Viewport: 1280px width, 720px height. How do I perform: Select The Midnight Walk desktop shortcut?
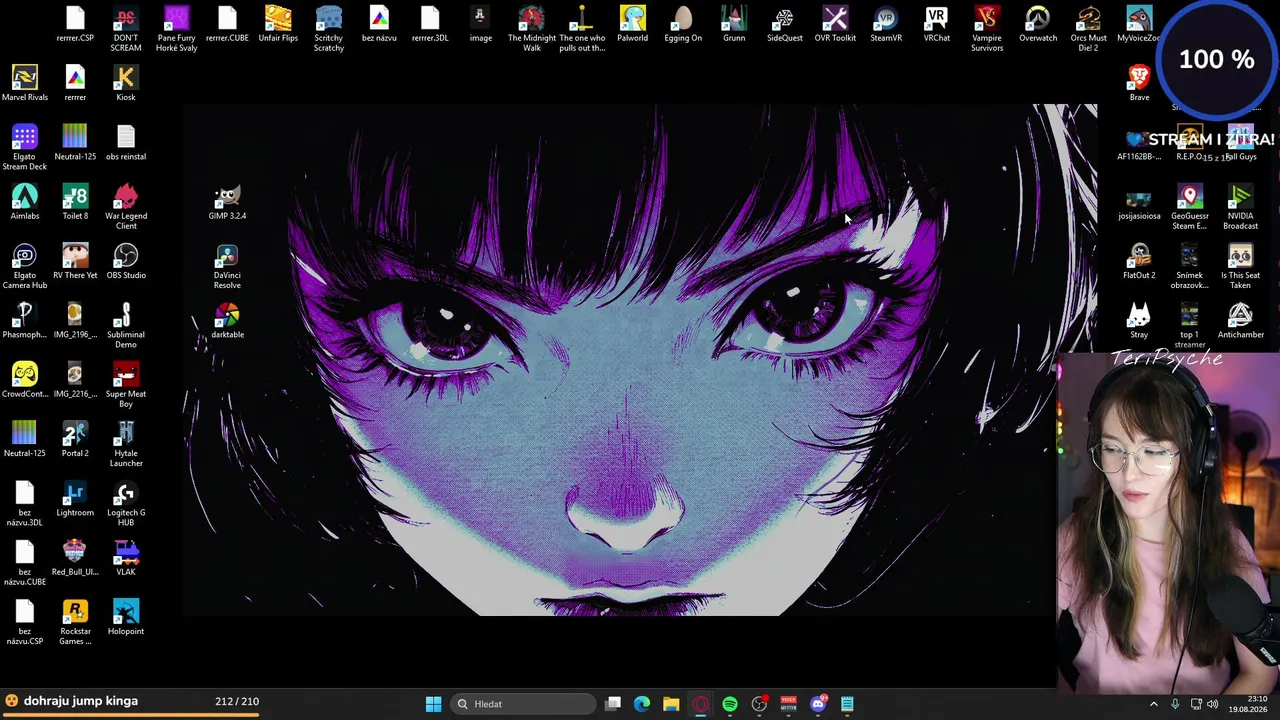point(531,29)
